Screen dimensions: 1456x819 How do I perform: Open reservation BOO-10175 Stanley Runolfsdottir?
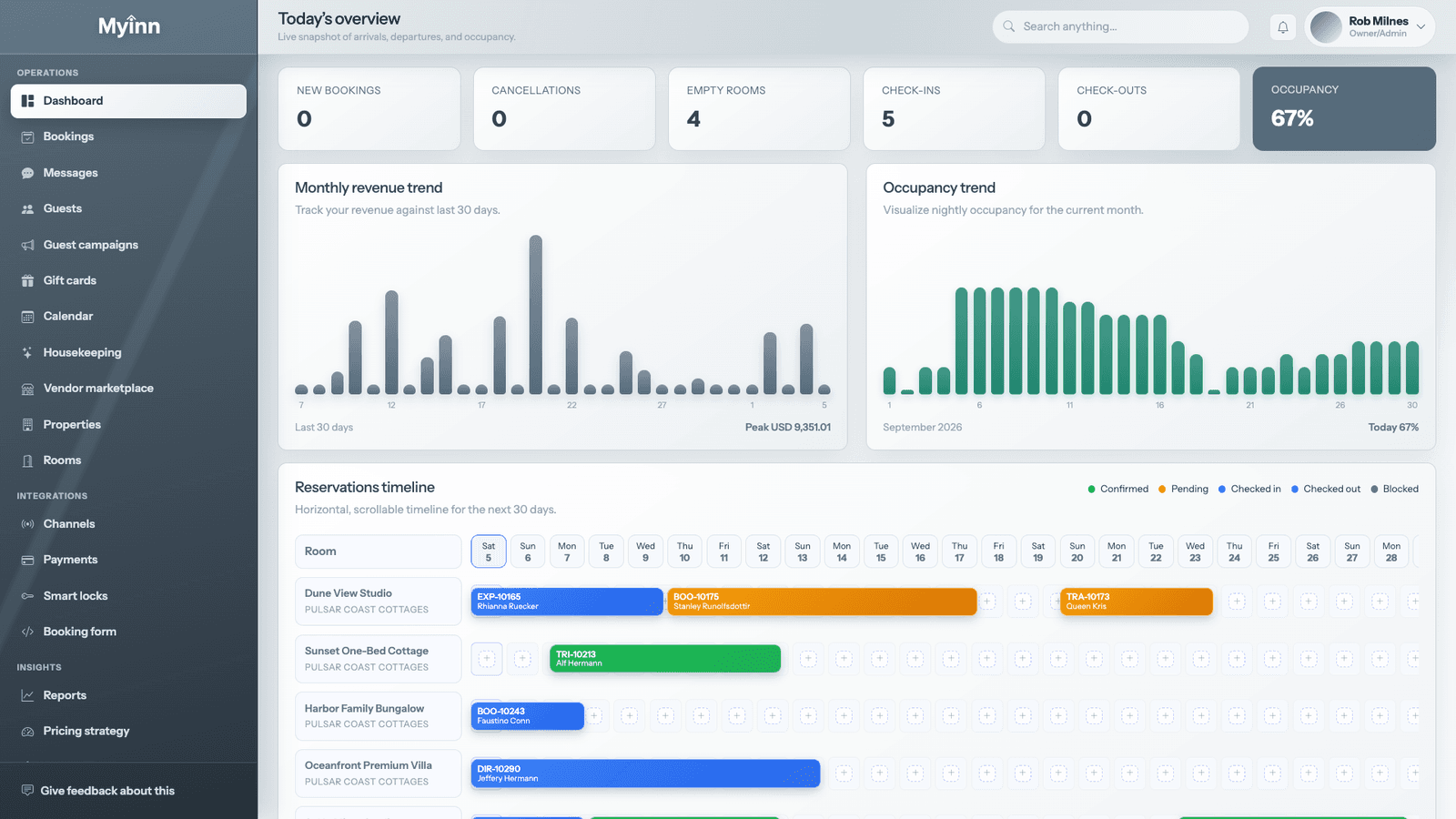(822, 602)
